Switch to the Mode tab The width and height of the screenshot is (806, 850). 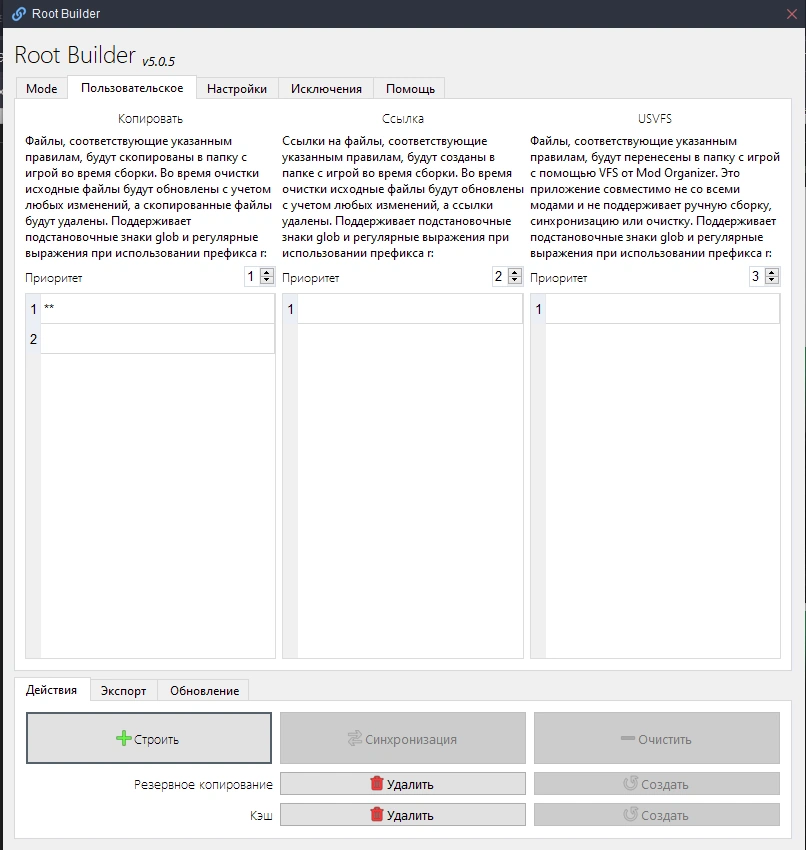[42, 88]
